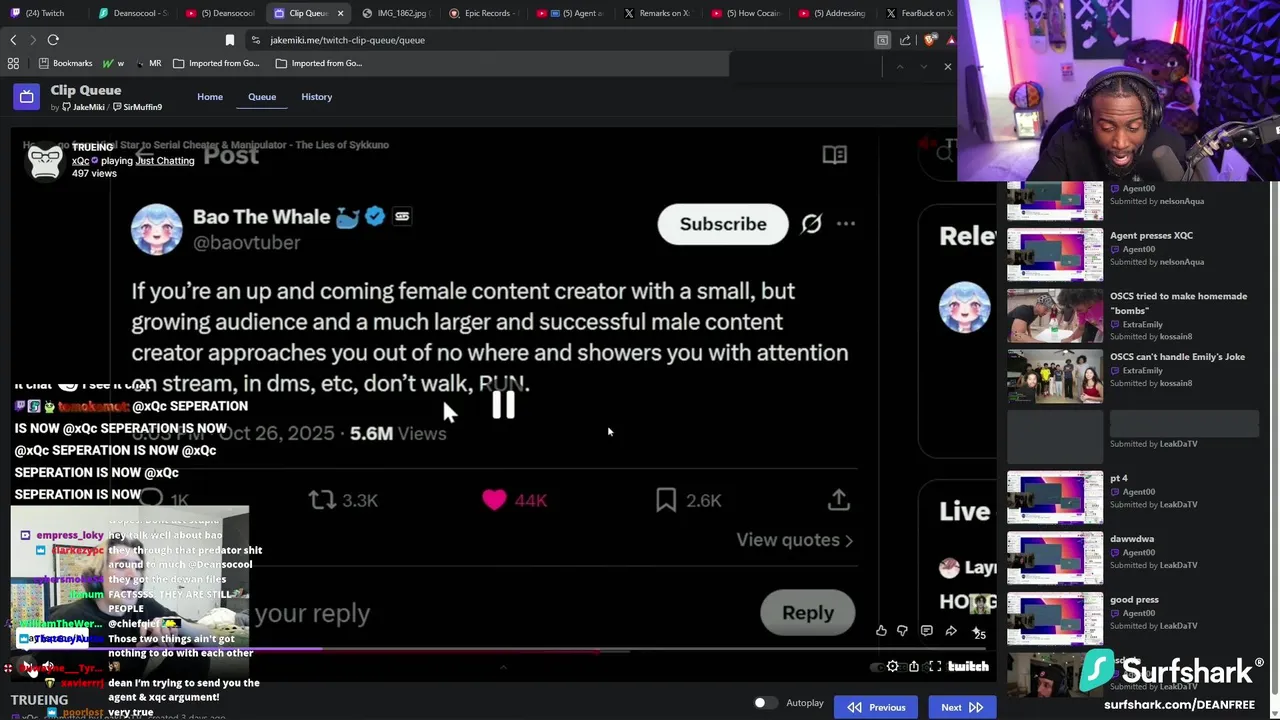Reload the page with the refresh icon
Image resolution: width=1280 pixels, height=720 pixels.
coord(53,40)
